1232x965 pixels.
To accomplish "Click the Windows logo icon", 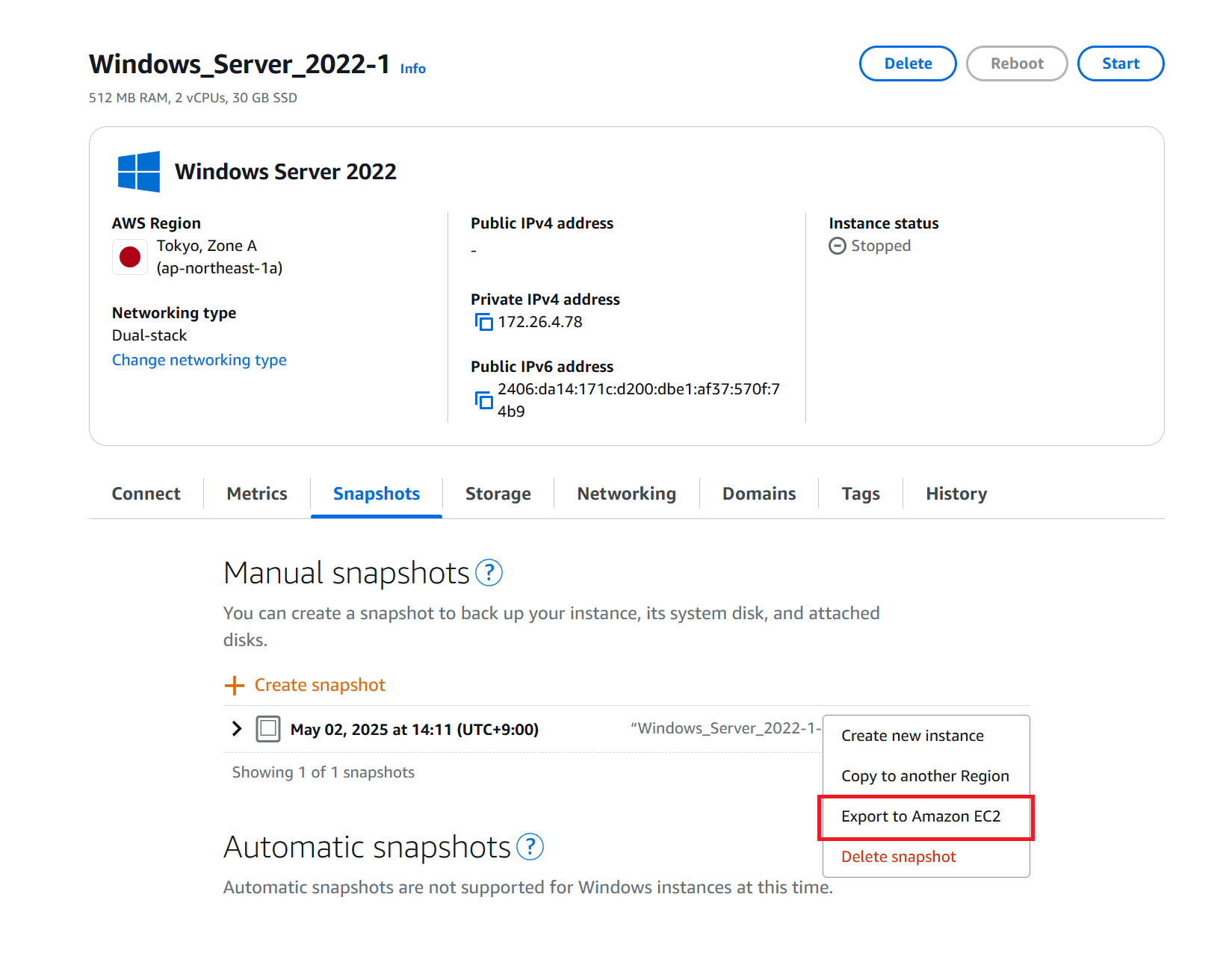I will 139,172.
